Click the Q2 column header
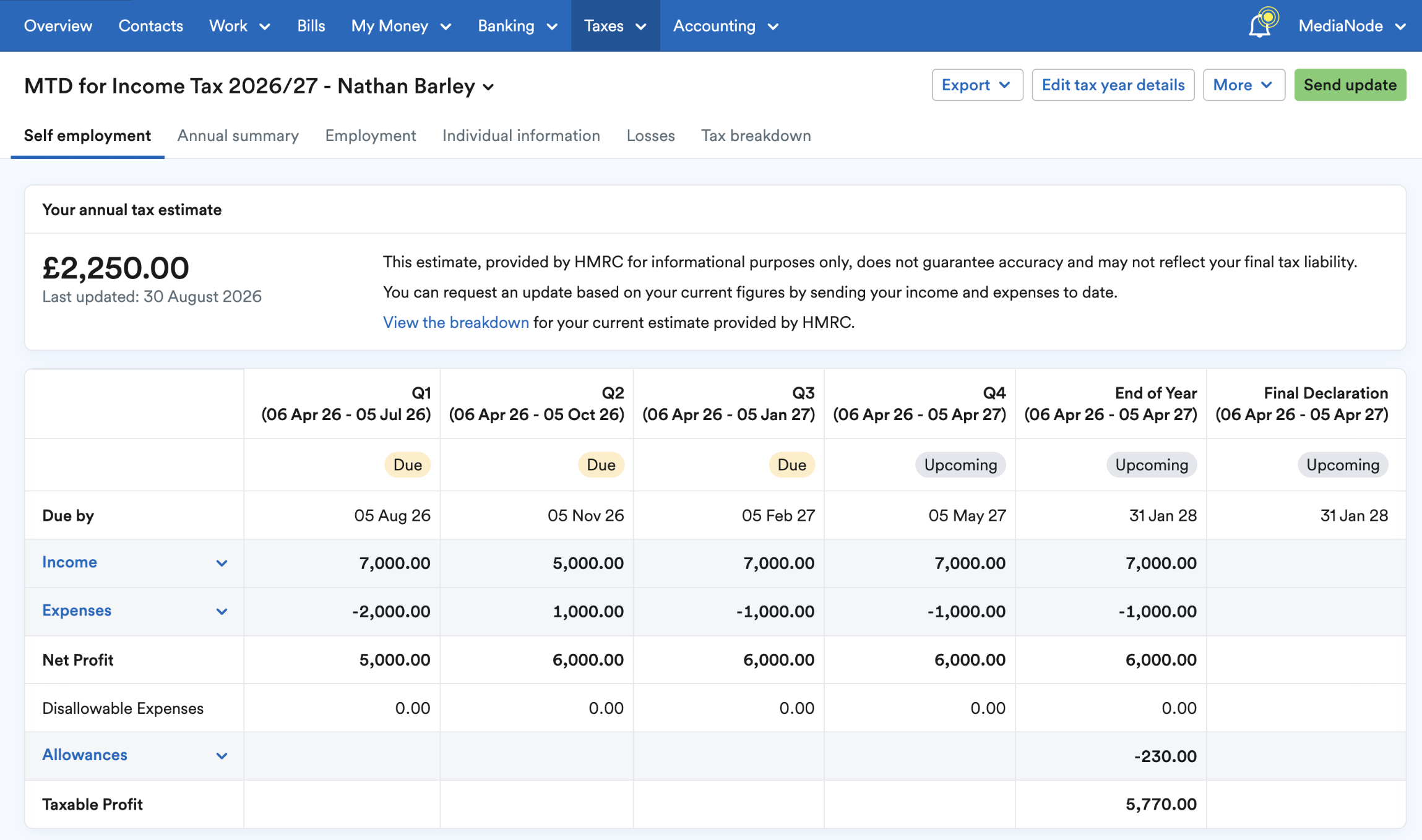The width and height of the screenshot is (1422, 840). tap(536, 403)
